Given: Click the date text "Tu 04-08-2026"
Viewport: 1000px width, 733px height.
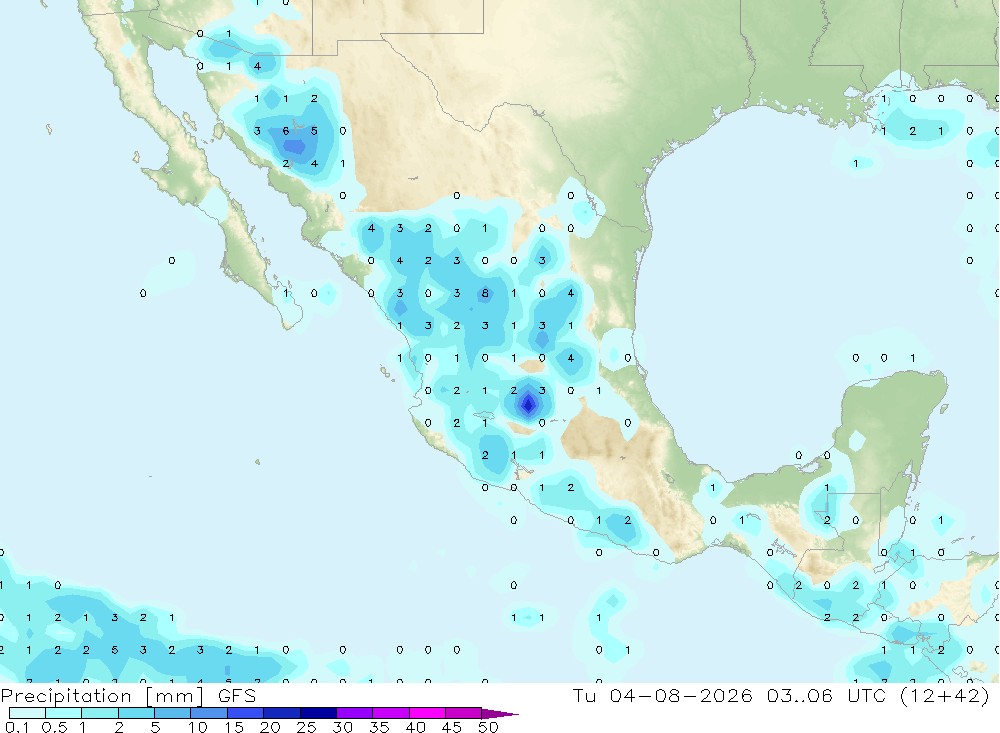Looking at the screenshot, I should pos(663,695).
